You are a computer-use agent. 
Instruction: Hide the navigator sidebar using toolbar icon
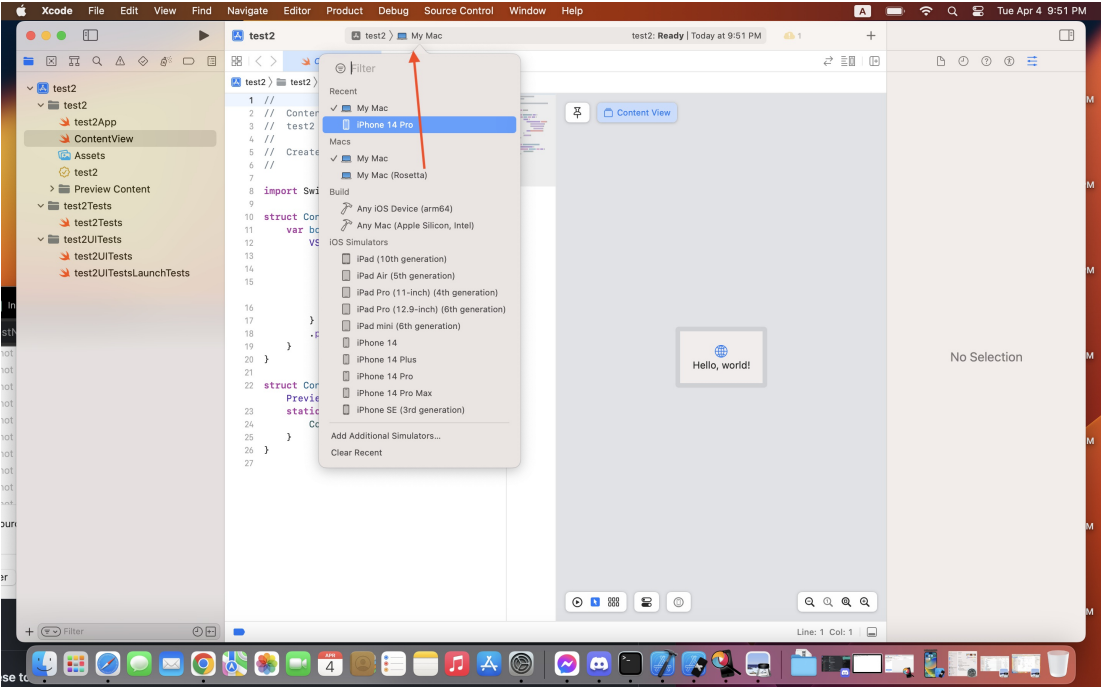pyautogui.click(x=90, y=35)
